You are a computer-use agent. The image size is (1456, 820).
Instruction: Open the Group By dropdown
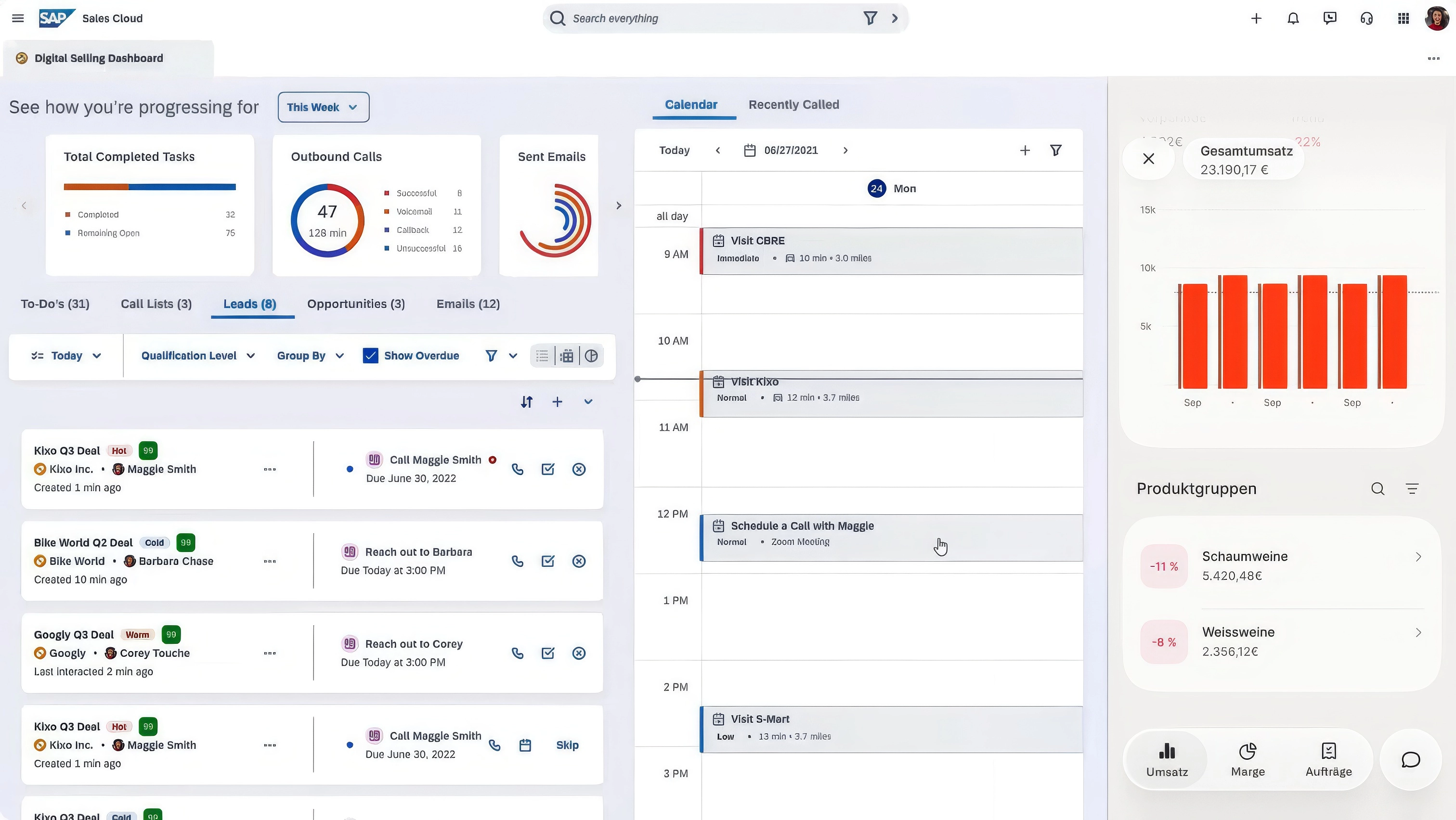pyautogui.click(x=310, y=356)
